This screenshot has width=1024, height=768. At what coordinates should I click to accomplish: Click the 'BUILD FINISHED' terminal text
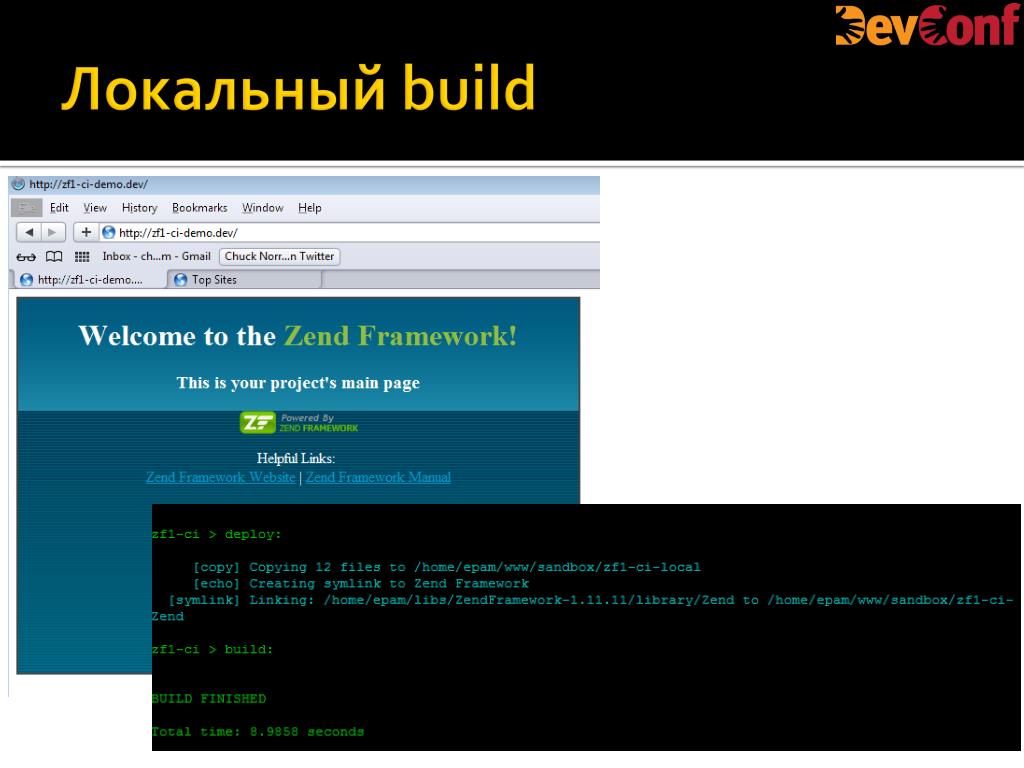click(x=209, y=699)
